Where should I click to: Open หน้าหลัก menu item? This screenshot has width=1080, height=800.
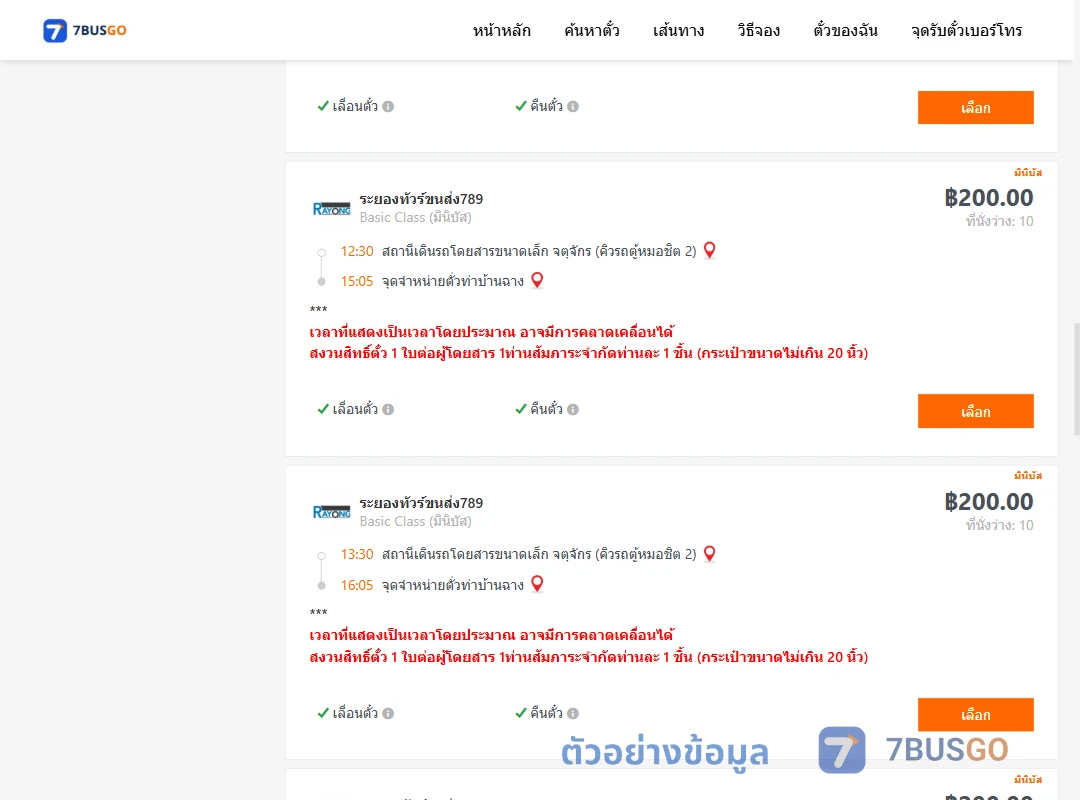coord(501,30)
